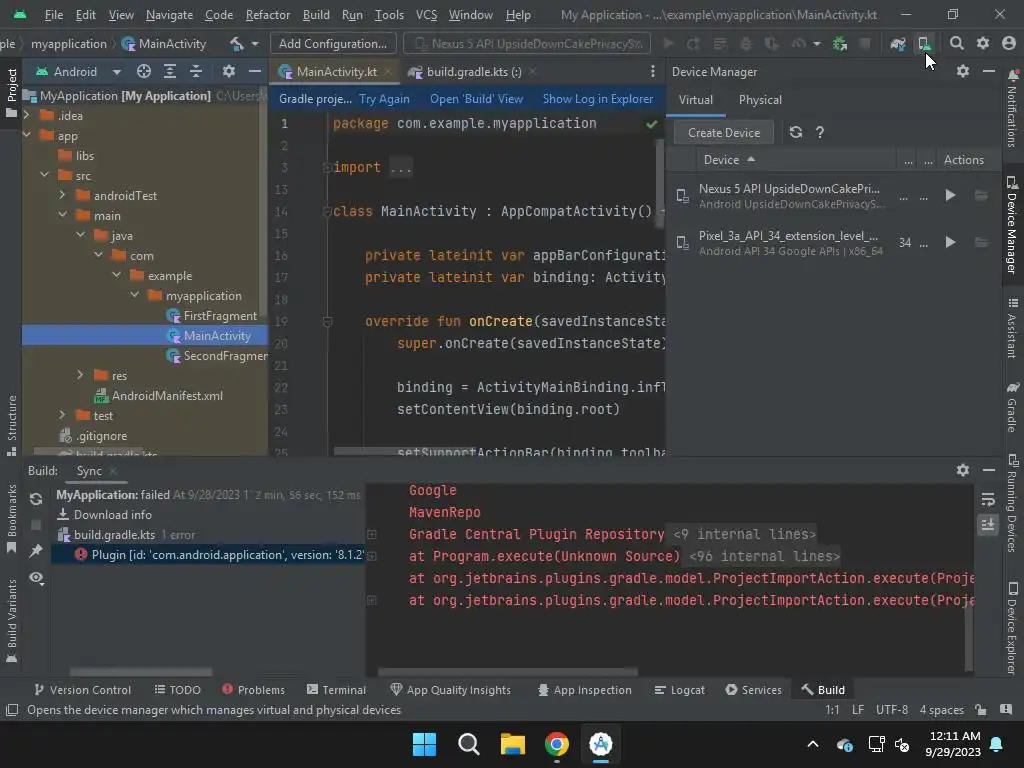This screenshot has width=1024, height=768.
Task: Expand the test folder
Action: [63, 415]
